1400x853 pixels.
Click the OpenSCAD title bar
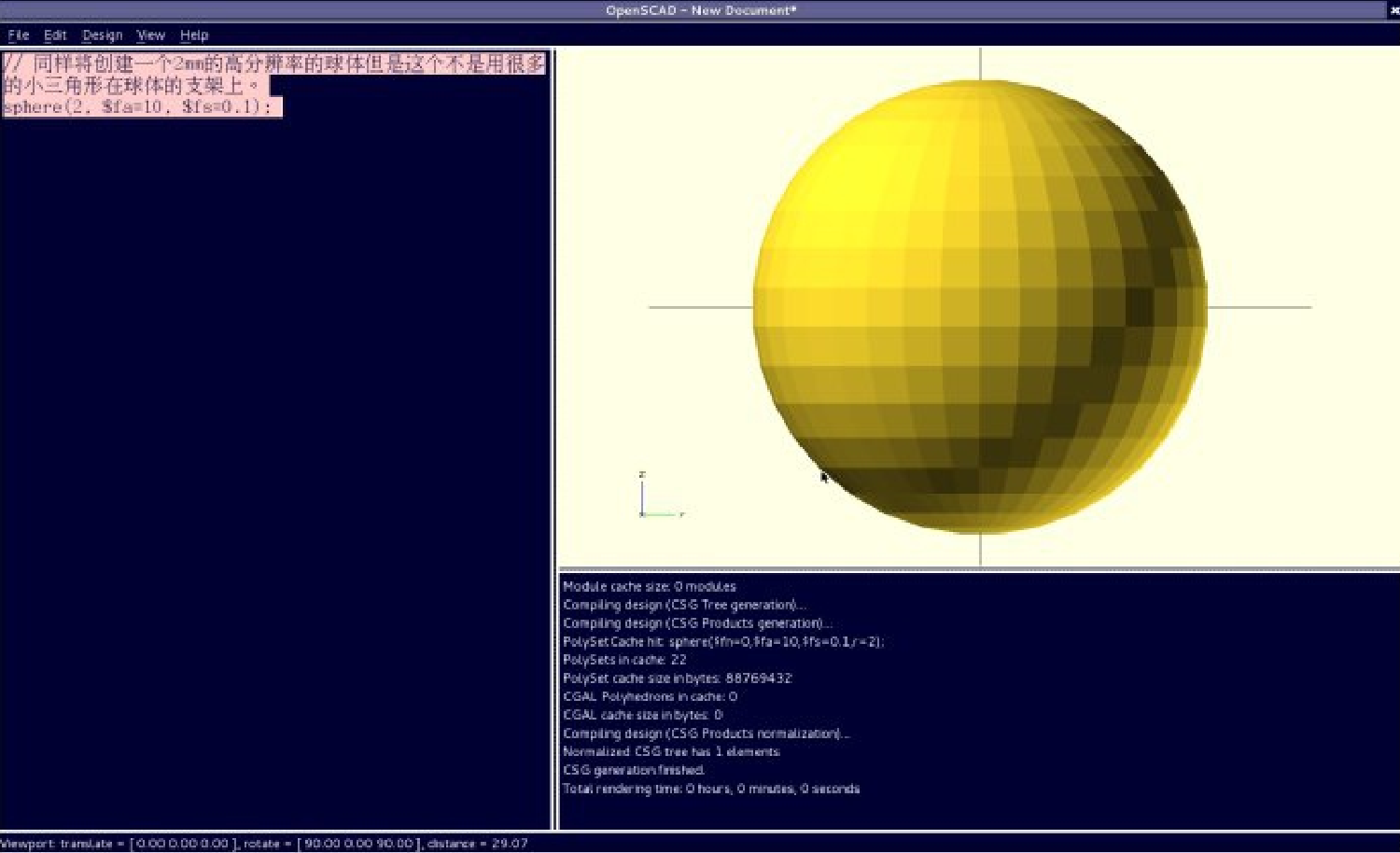click(x=700, y=10)
